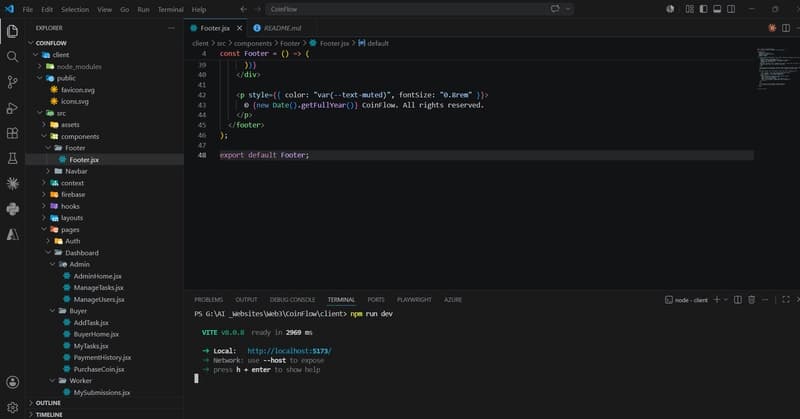This screenshot has height=419, width=800.
Task: Switch to the Ports panel tab
Action: [376, 300]
